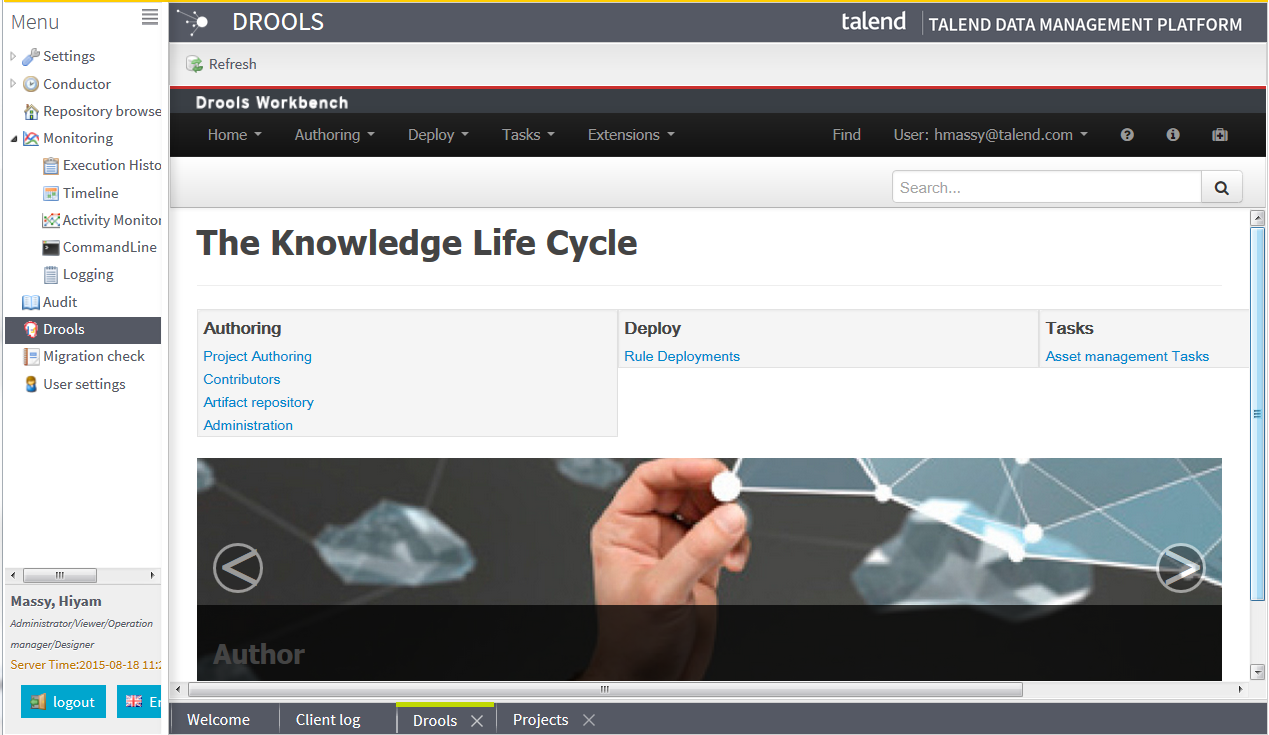Click the horizontal scrollbar right arrow
Viewport: 1269px width, 735px height.
tap(1241, 689)
